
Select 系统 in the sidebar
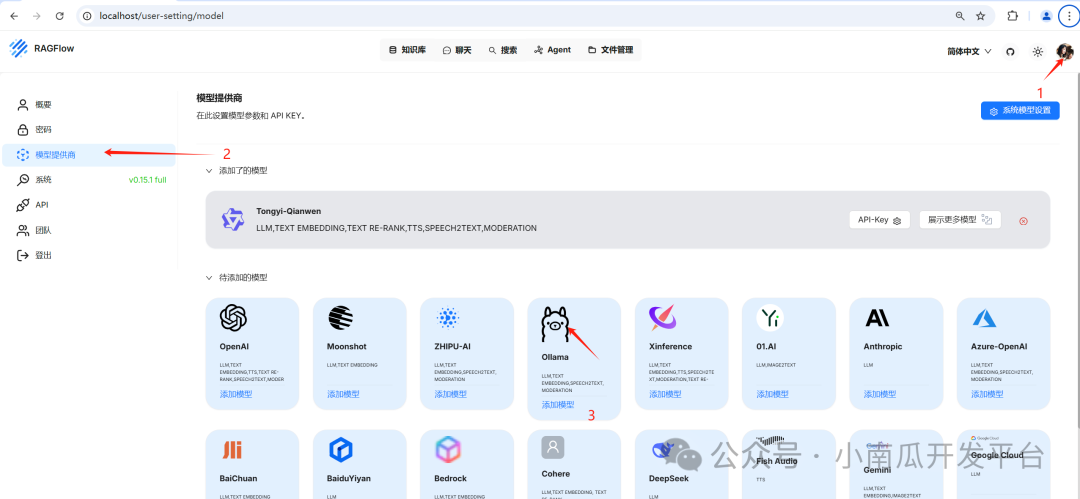(88, 180)
